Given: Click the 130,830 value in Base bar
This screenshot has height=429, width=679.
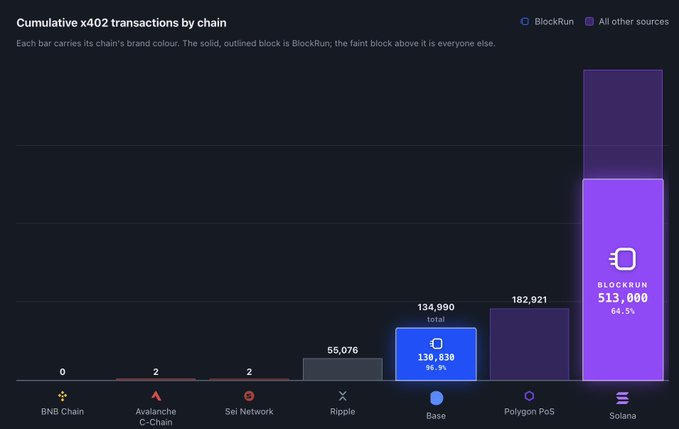Looking at the screenshot, I should pos(436,357).
